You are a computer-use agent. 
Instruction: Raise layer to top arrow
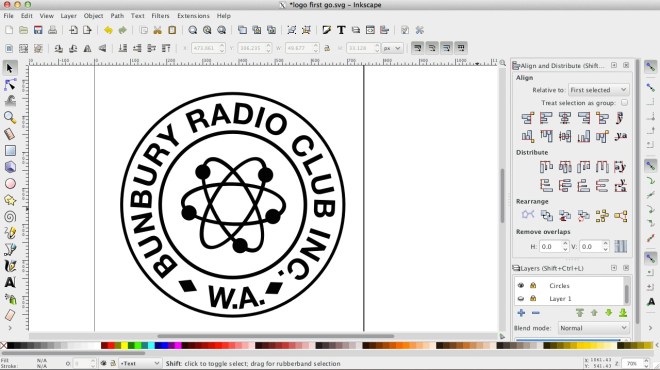click(x=580, y=313)
